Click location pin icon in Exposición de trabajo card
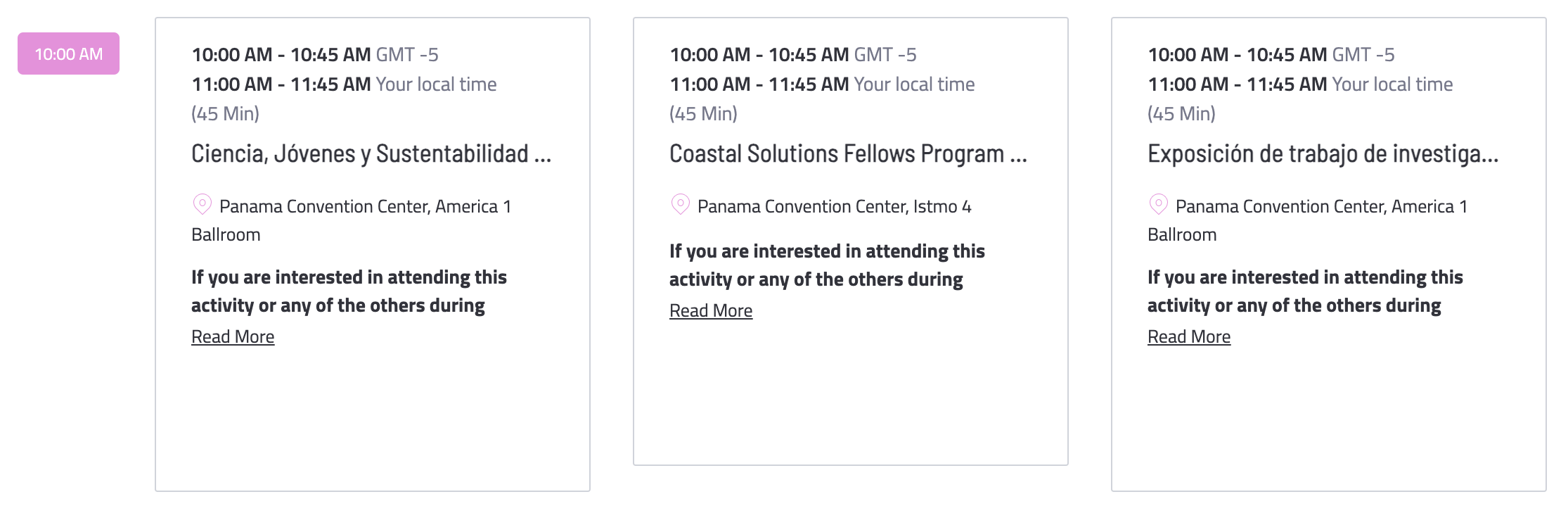The width and height of the screenshot is (1568, 518). (1158, 205)
